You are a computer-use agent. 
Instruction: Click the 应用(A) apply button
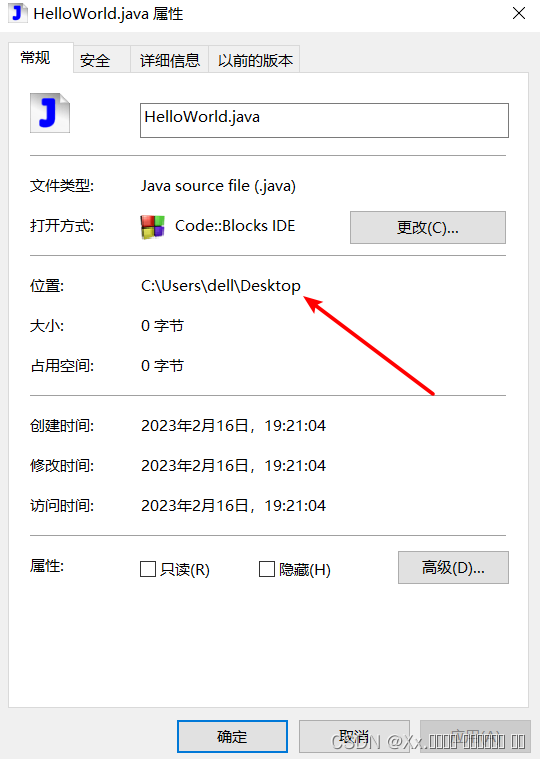(x=475, y=736)
